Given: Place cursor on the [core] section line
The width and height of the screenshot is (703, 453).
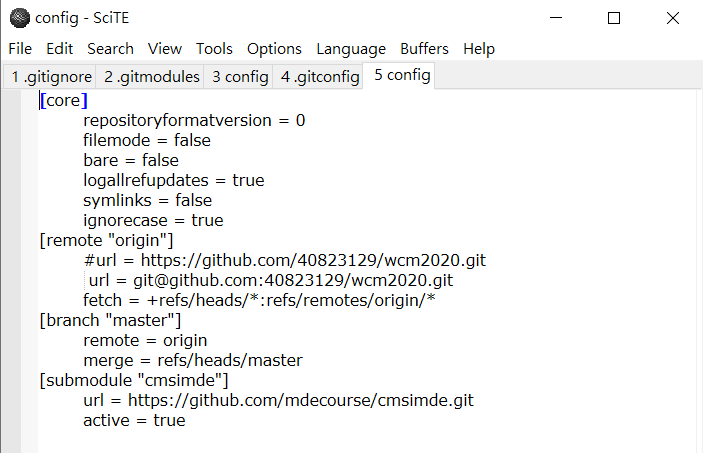Looking at the screenshot, I should (x=64, y=100).
